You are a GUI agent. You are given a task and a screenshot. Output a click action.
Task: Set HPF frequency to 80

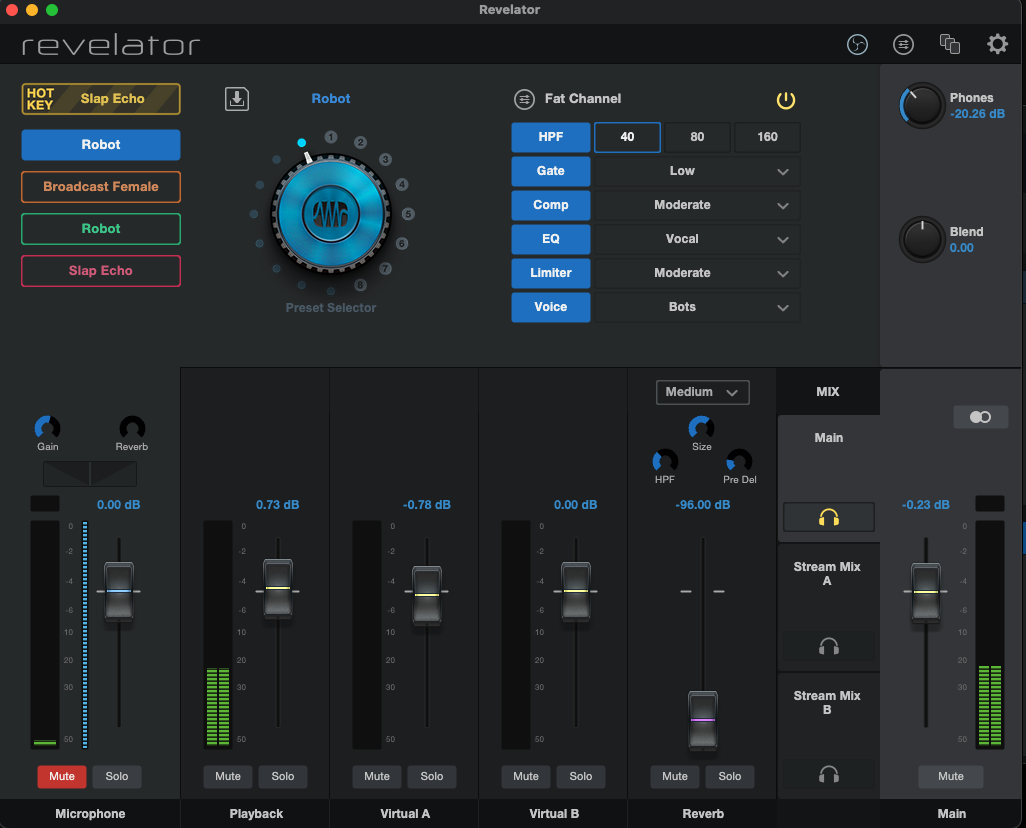click(697, 137)
